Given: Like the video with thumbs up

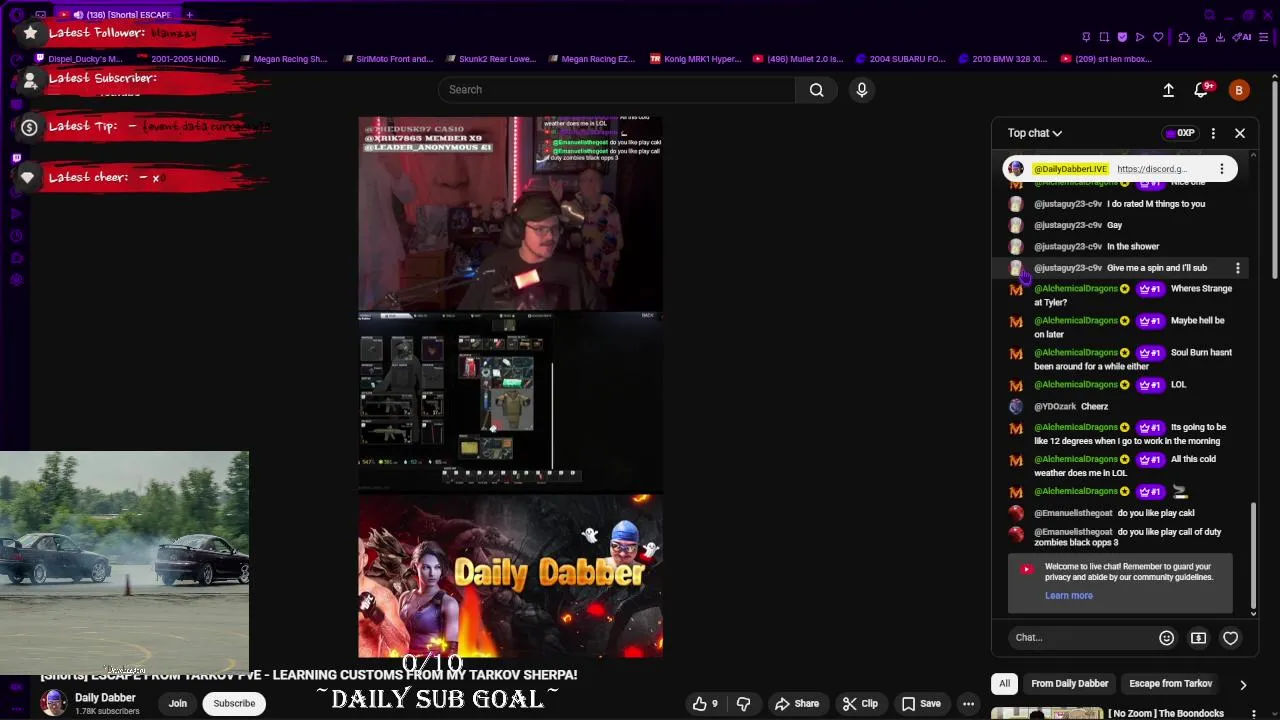Looking at the screenshot, I should coord(706,704).
